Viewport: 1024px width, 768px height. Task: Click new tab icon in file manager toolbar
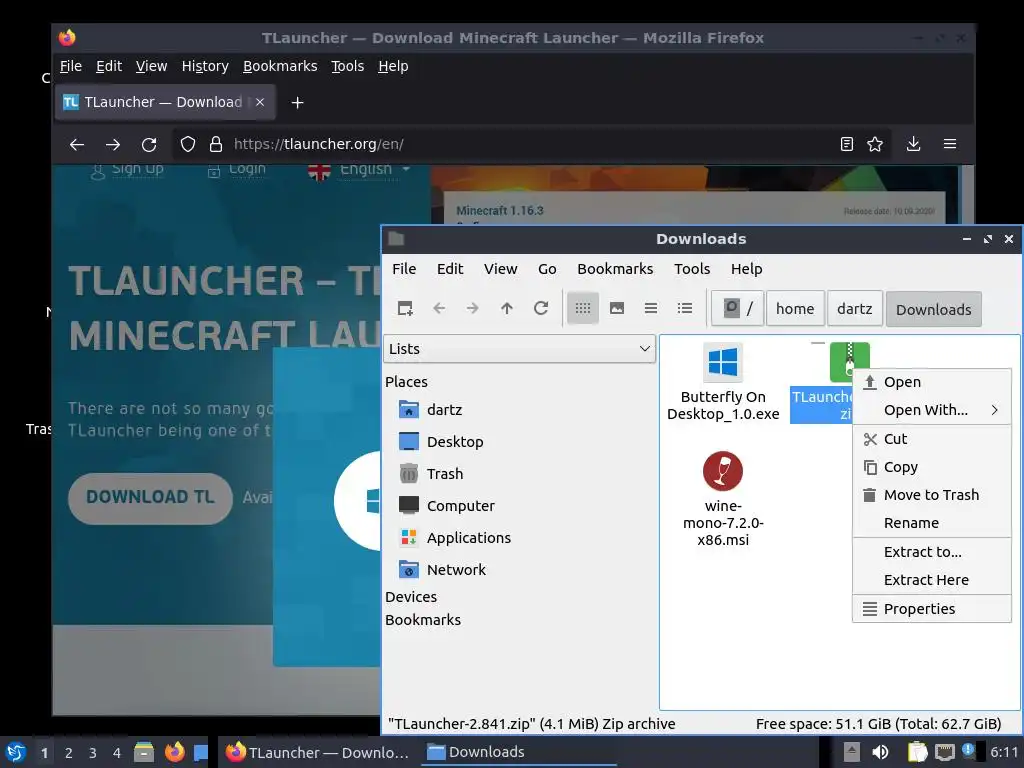coord(405,308)
